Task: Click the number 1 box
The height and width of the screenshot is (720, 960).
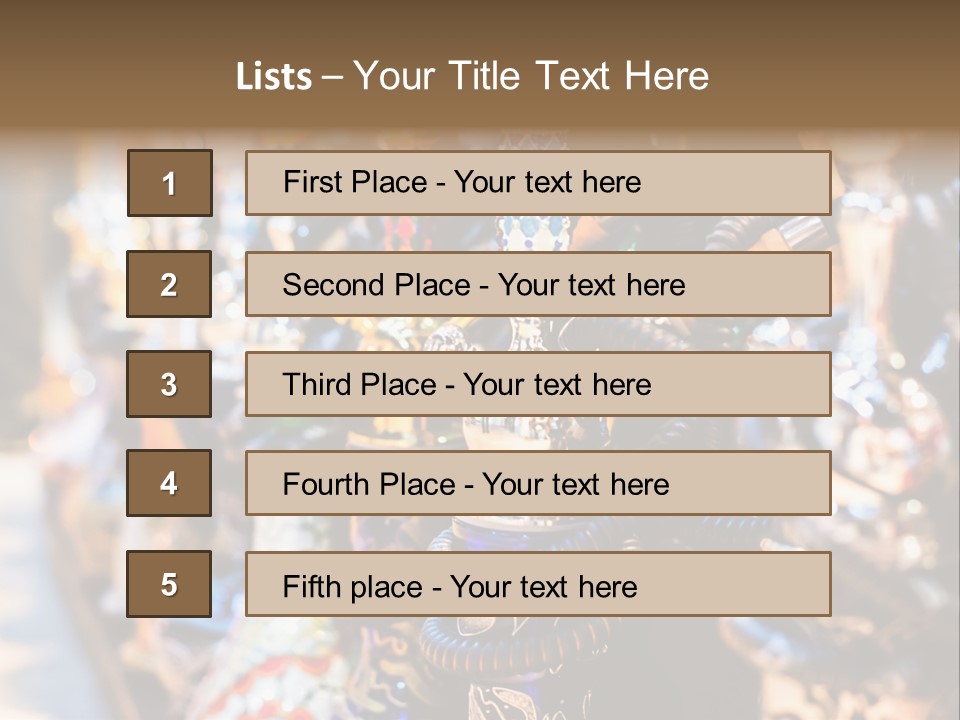Action: click(170, 183)
